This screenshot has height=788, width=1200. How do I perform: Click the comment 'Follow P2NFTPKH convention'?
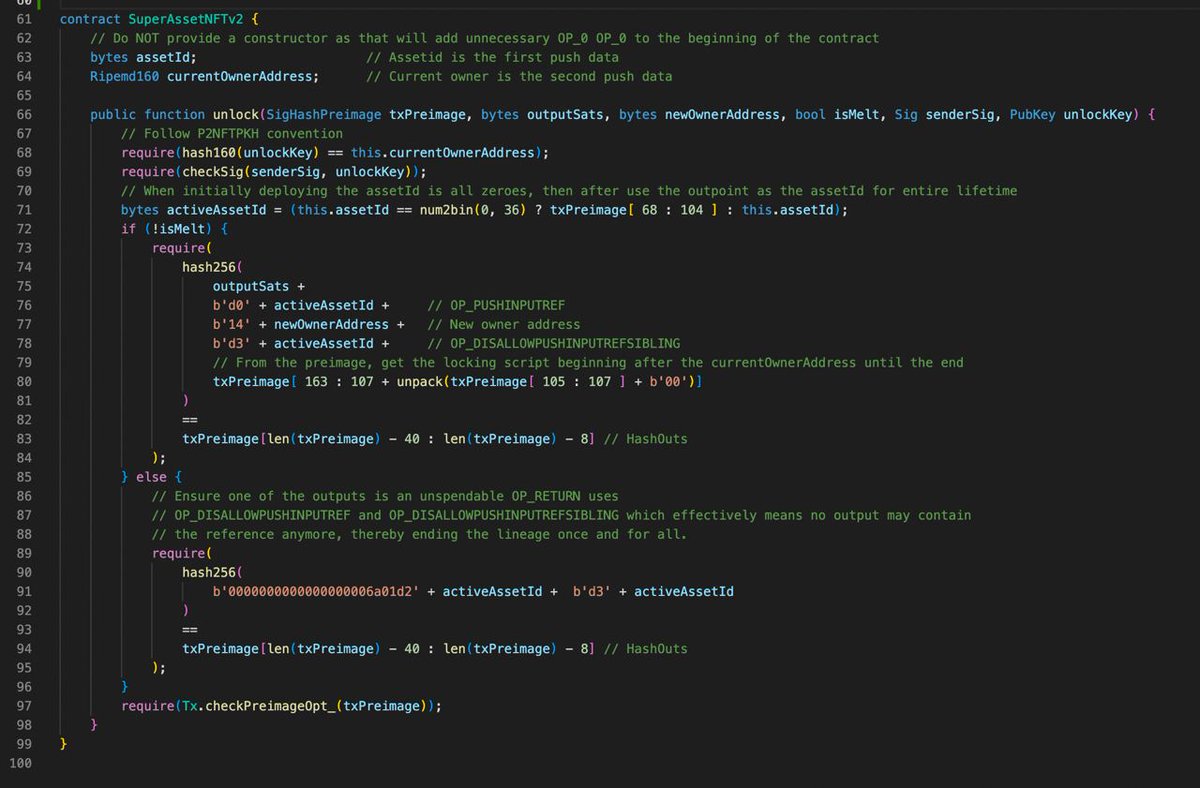(232, 133)
